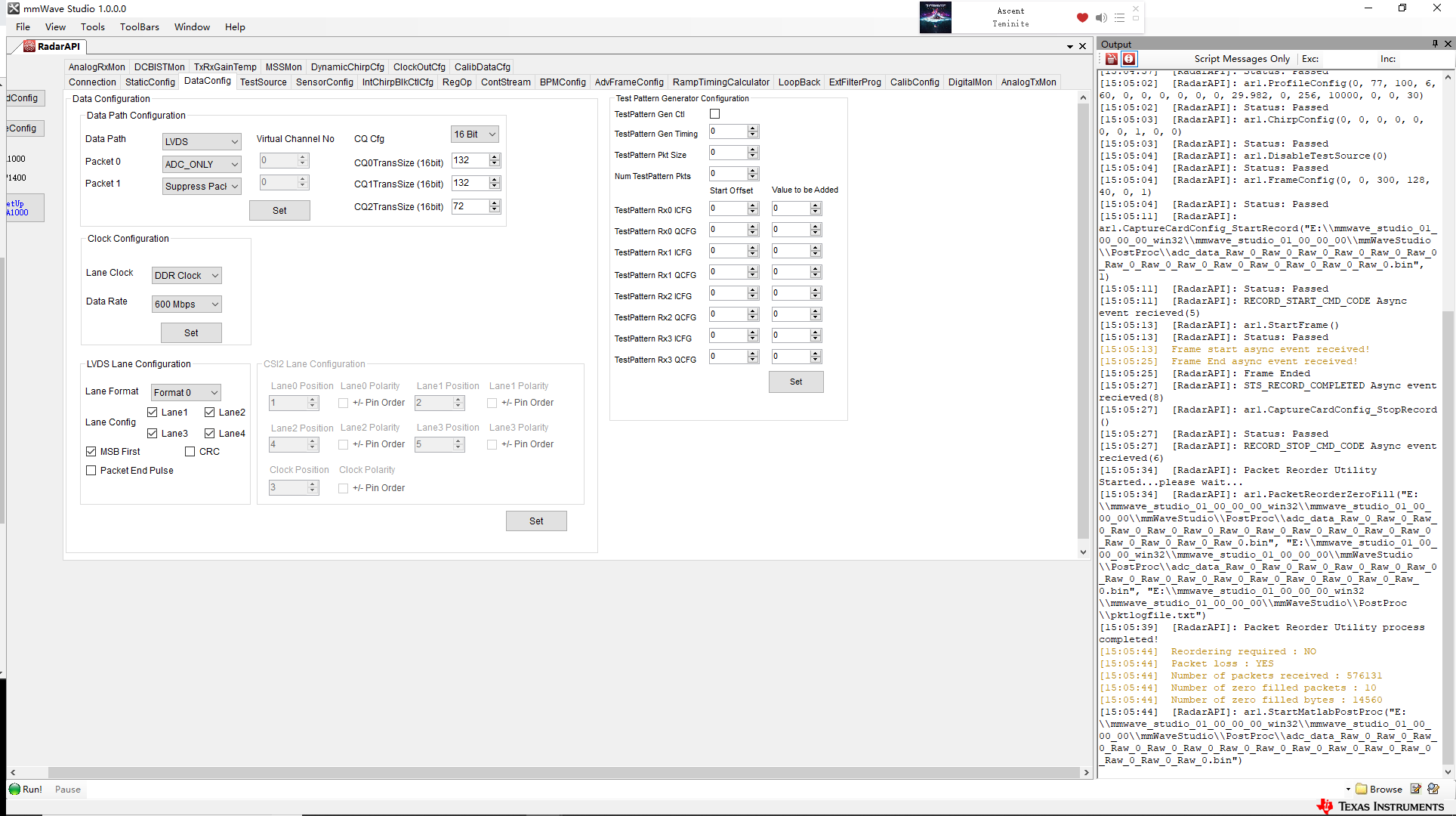This screenshot has height=816, width=1456.
Task: Click Set in LVDS Lane Configuration
Action: (x=536, y=521)
